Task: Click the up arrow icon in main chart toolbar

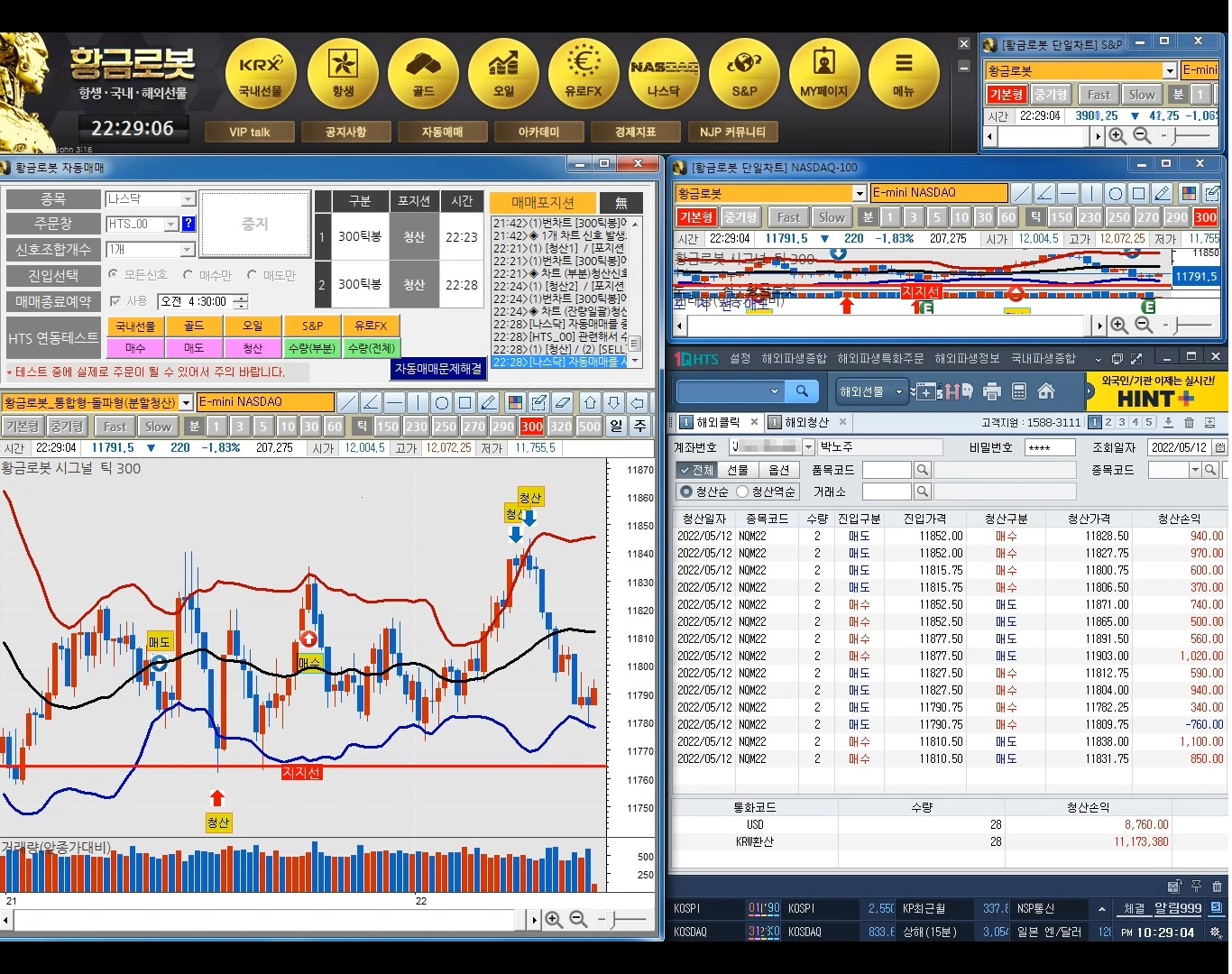Action: click(590, 402)
